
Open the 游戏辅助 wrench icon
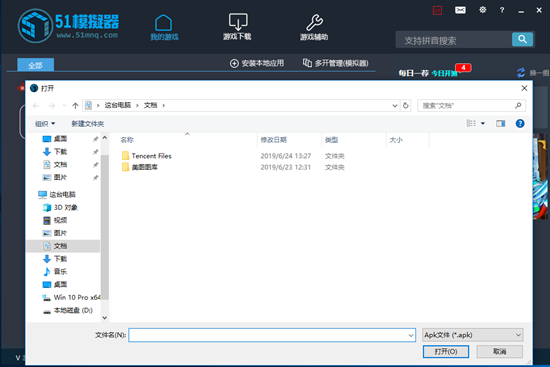pos(314,22)
